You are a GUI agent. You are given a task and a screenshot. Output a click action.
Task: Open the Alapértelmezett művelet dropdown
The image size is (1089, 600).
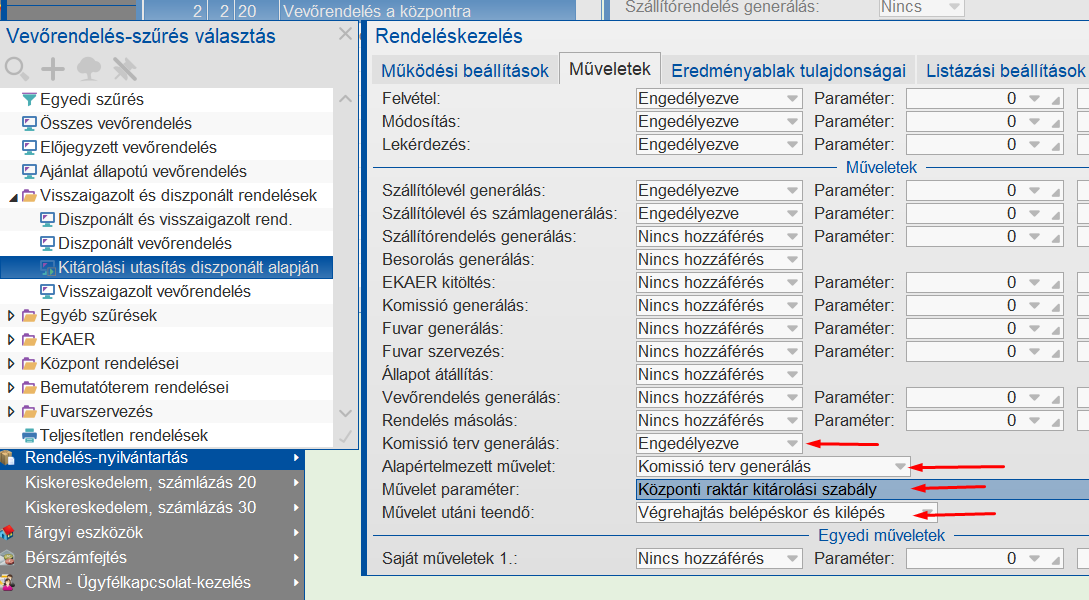(898, 466)
